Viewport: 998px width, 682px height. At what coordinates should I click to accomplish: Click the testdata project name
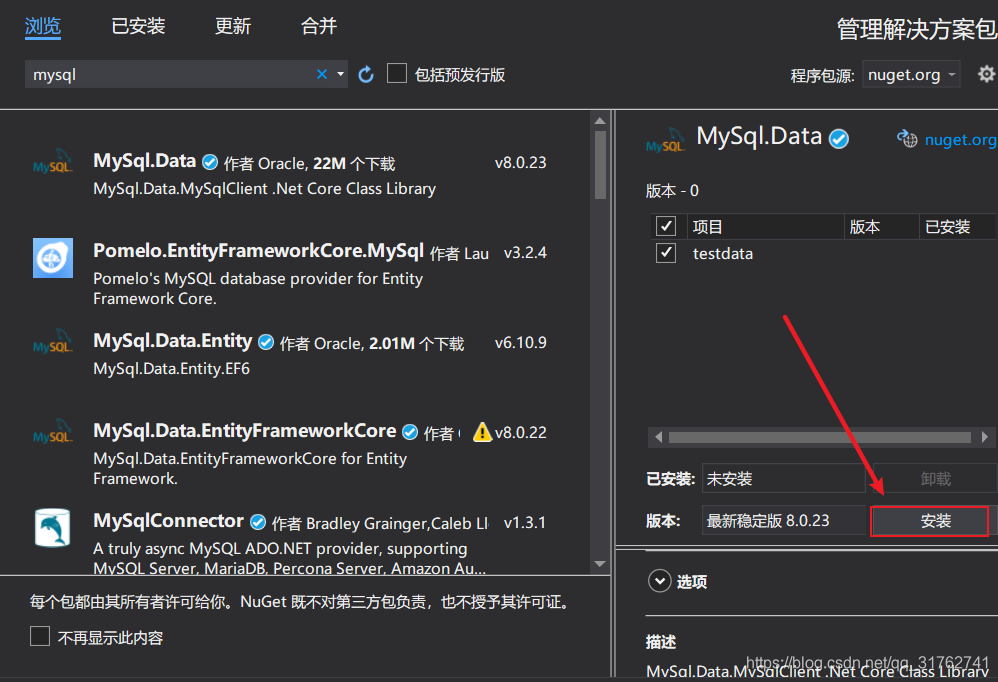722,254
